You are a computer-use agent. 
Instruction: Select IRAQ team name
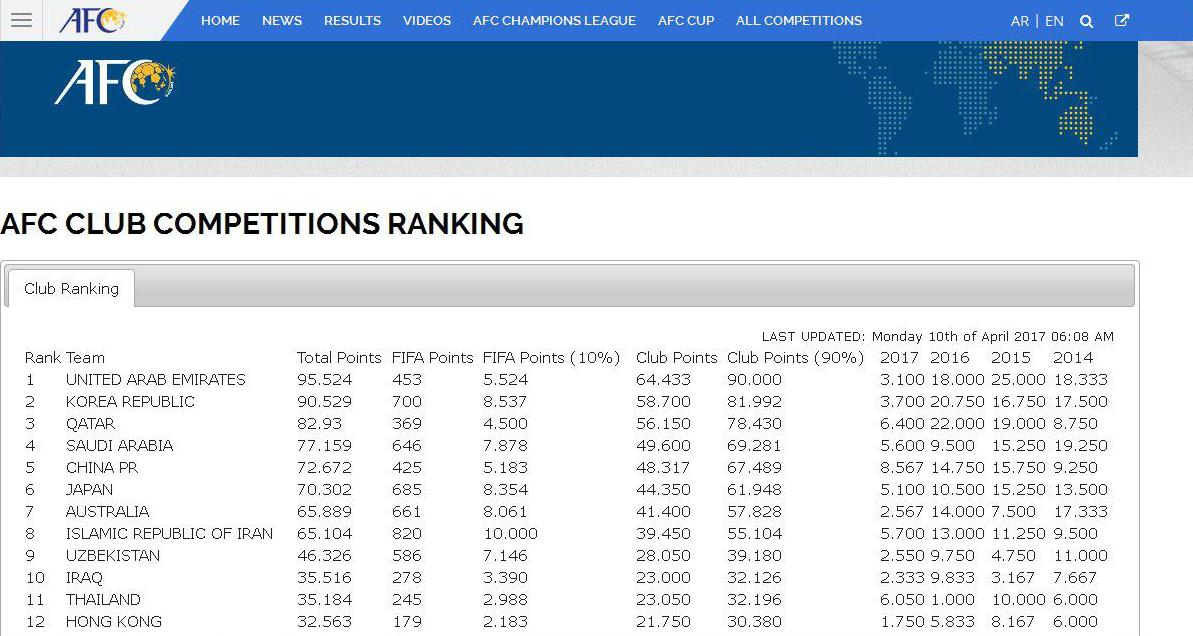tap(84, 578)
